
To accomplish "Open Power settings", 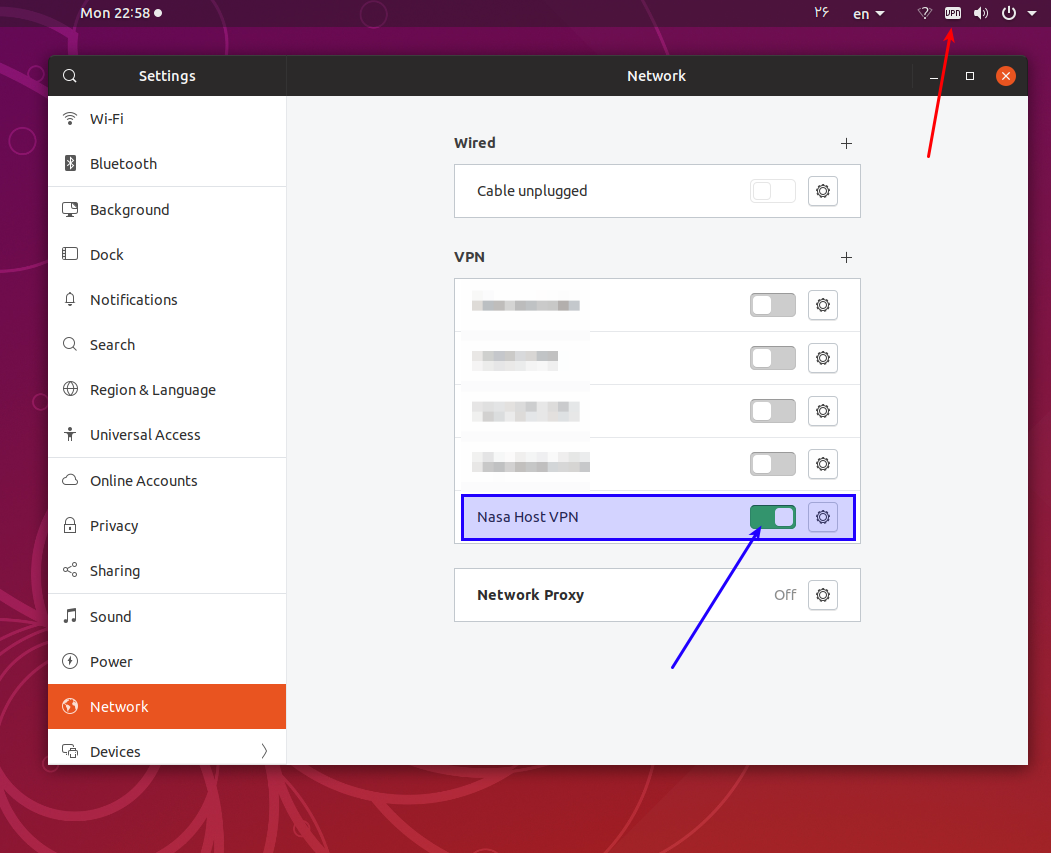I will (167, 661).
